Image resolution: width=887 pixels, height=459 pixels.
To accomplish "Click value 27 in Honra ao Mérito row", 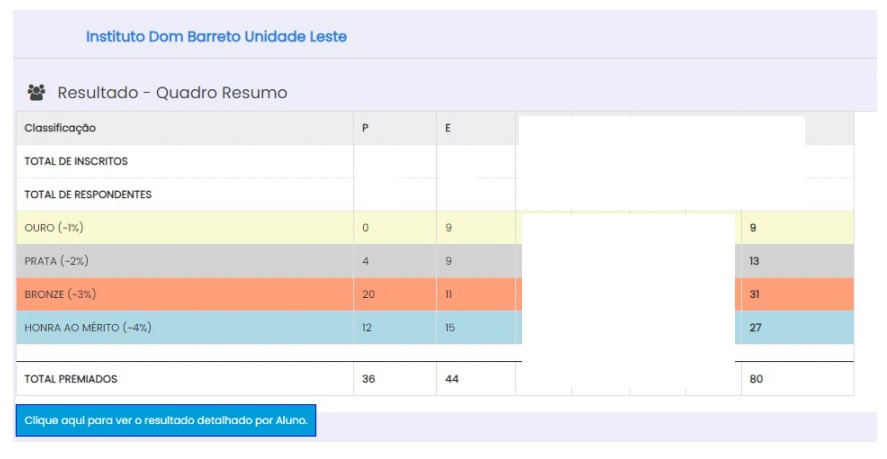I will coord(756,327).
